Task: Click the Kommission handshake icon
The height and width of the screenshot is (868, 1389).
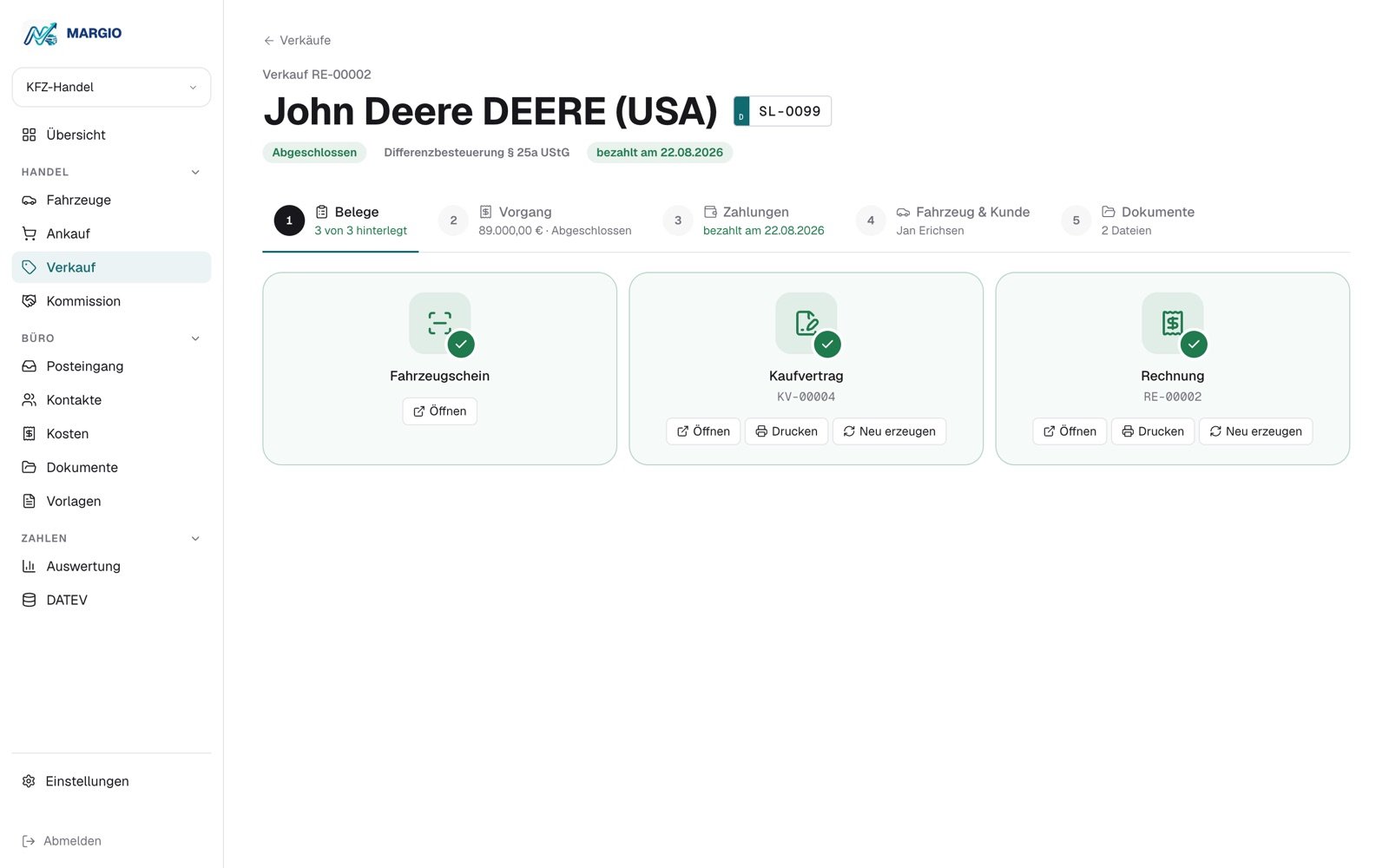Action: (x=30, y=301)
